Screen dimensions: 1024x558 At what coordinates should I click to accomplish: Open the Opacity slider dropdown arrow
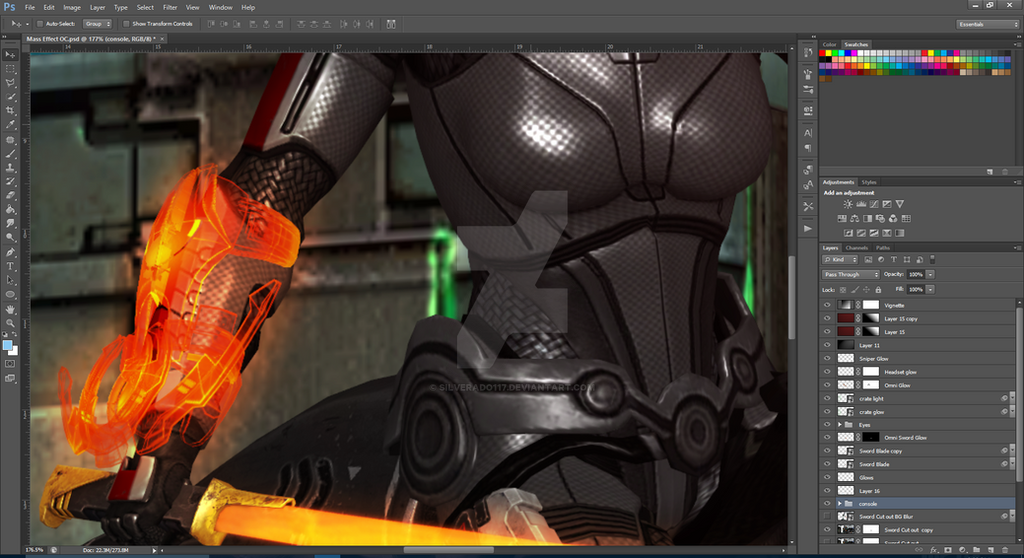point(931,274)
